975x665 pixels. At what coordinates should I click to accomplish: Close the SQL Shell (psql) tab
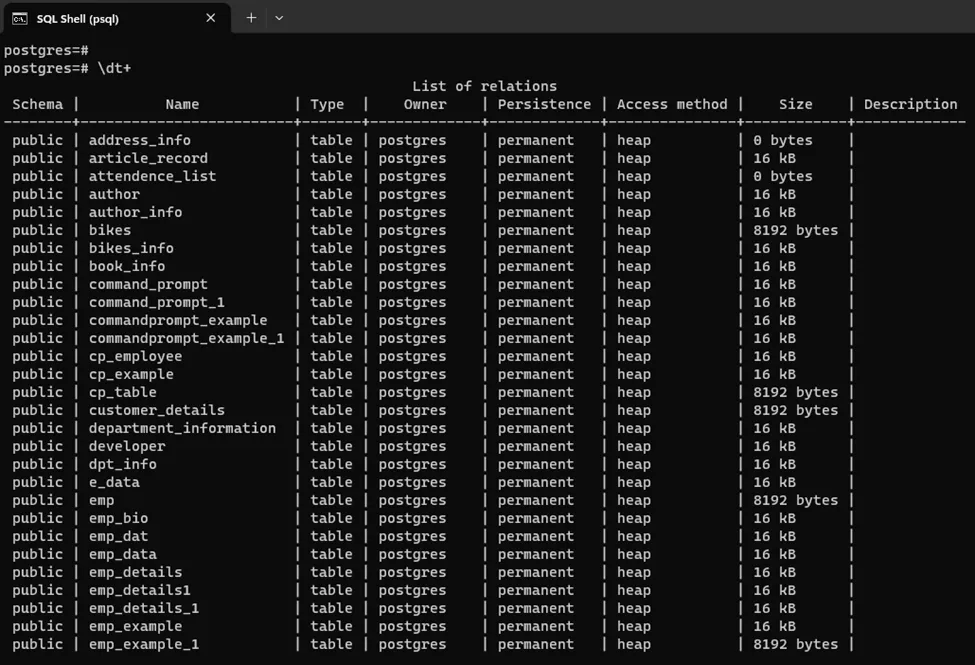click(x=210, y=18)
